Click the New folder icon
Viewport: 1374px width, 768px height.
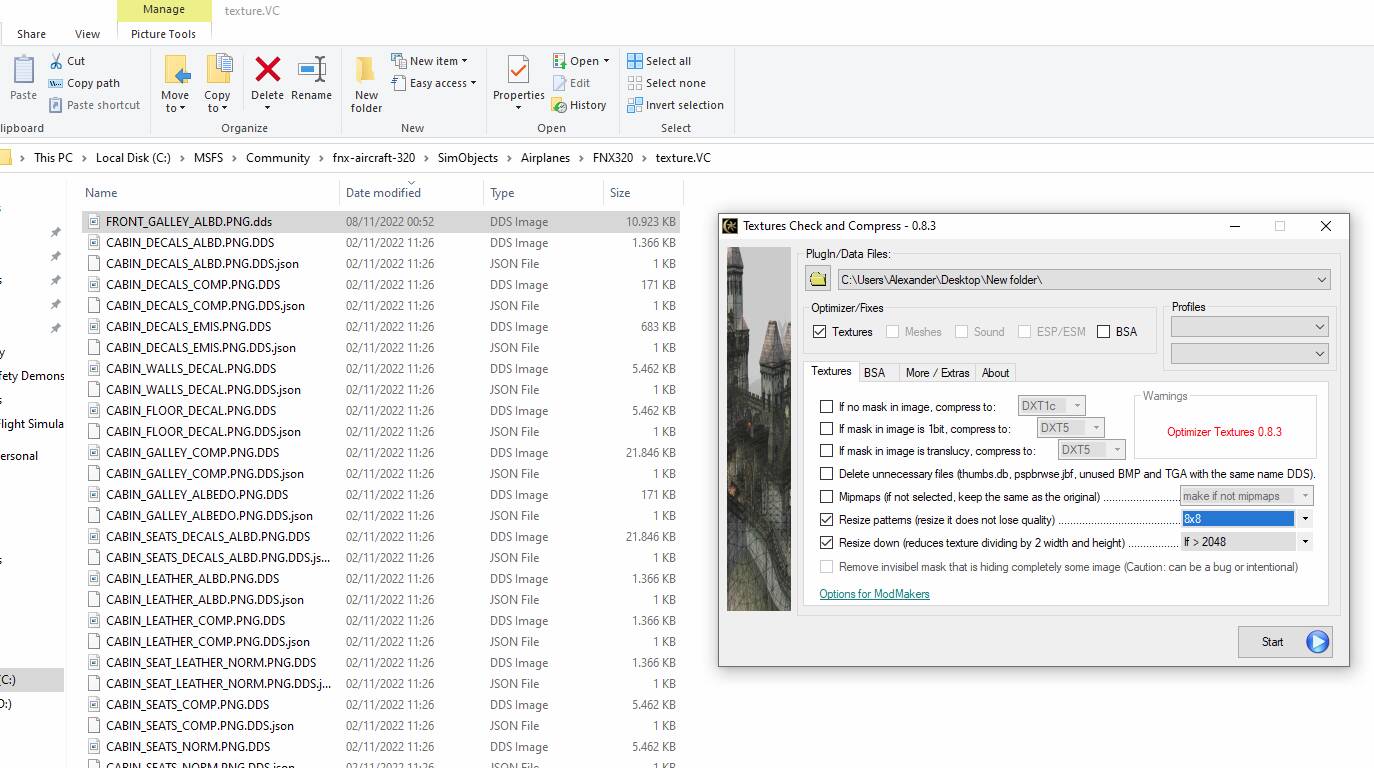(x=366, y=70)
